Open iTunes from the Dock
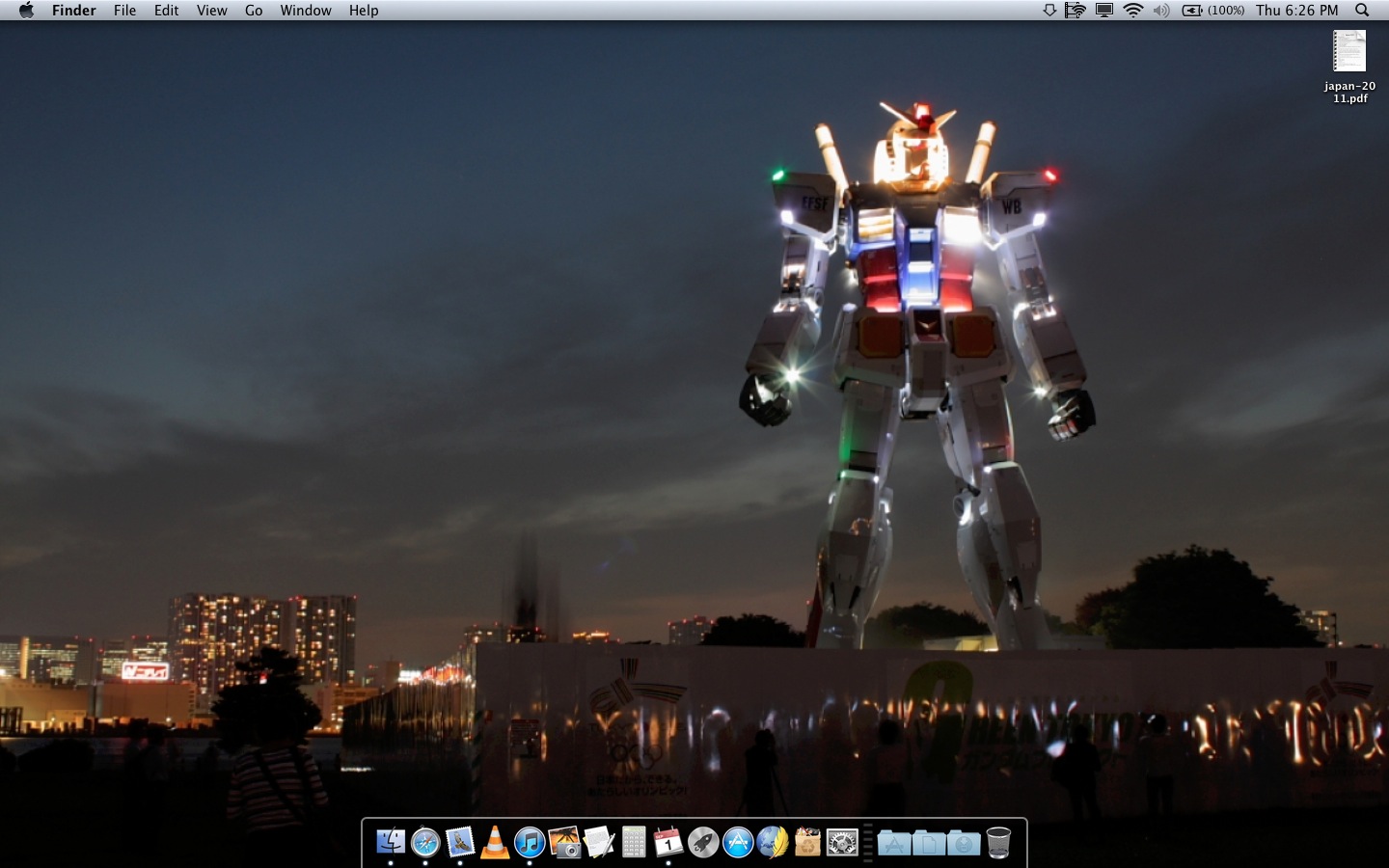 point(530,842)
